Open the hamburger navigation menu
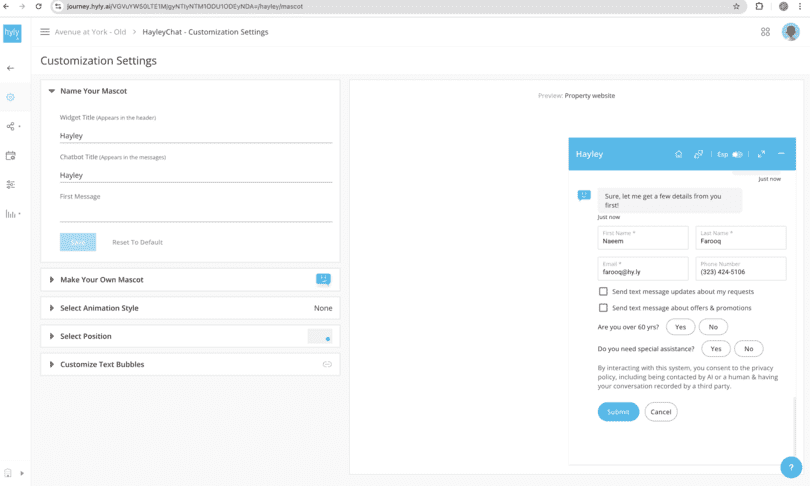The width and height of the screenshot is (810, 486). click(x=44, y=32)
